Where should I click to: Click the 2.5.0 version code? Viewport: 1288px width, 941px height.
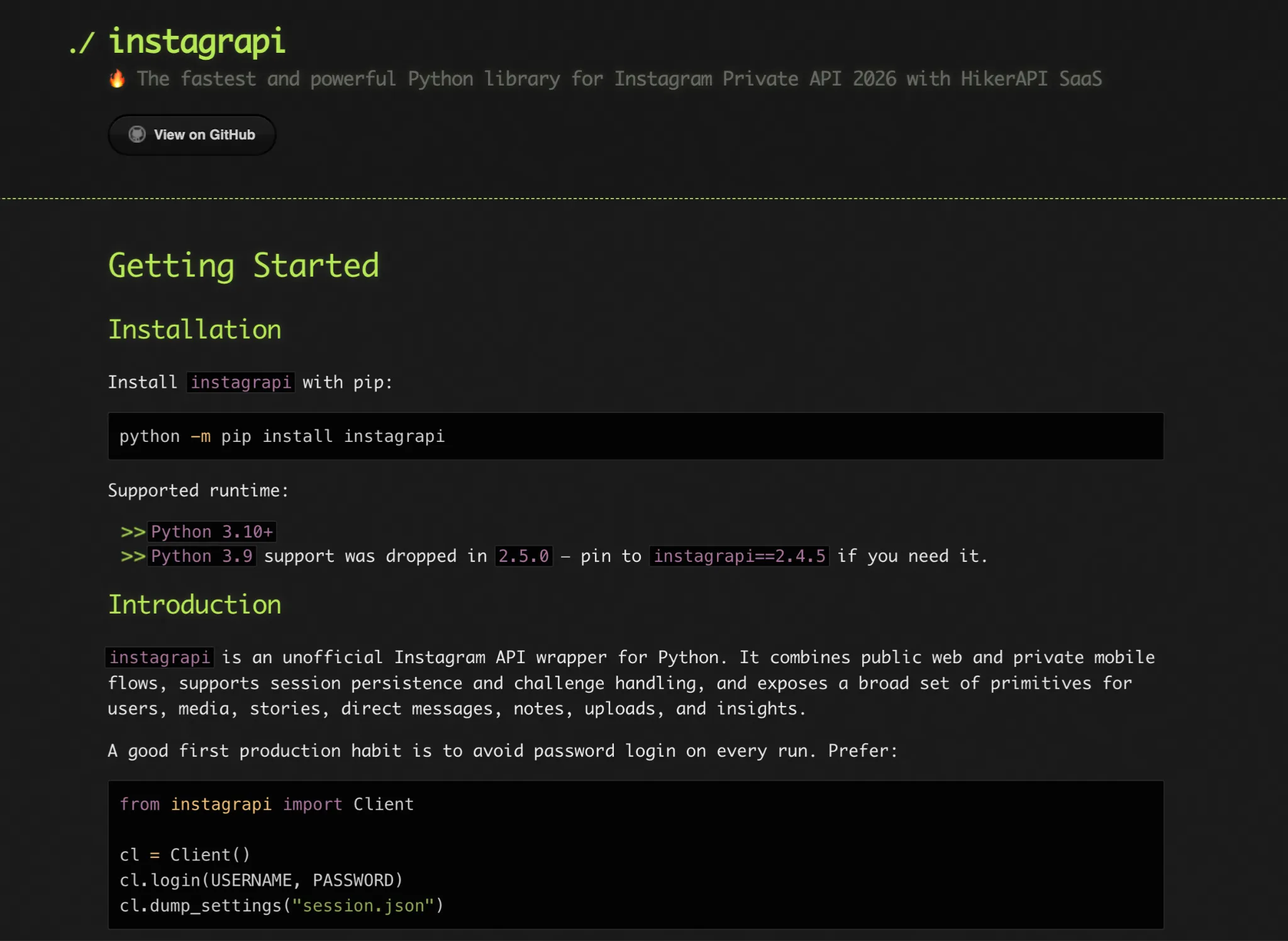524,556
